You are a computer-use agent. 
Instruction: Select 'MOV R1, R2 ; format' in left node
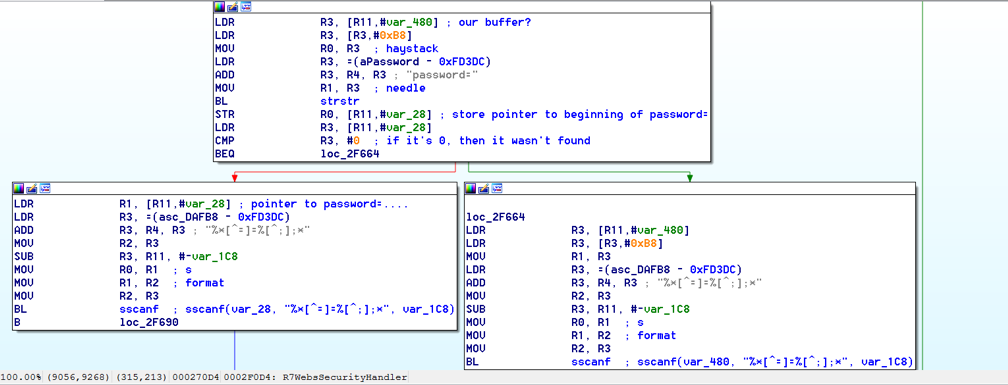(x=119, y=283)
